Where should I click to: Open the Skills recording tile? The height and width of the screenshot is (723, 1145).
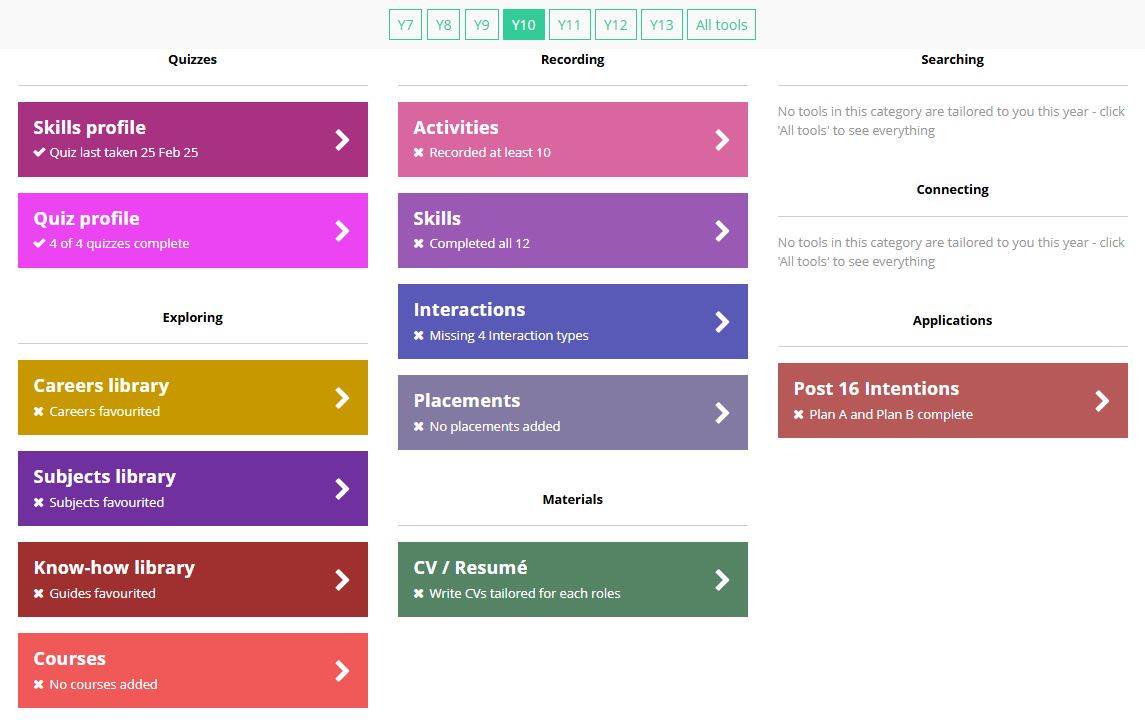point(572,230)
